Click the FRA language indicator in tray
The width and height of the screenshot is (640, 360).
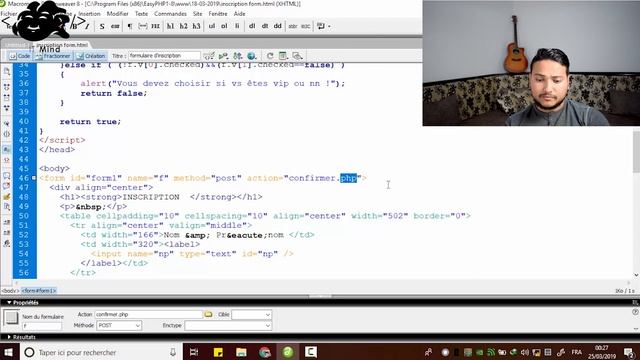click(x=576, y=352)
